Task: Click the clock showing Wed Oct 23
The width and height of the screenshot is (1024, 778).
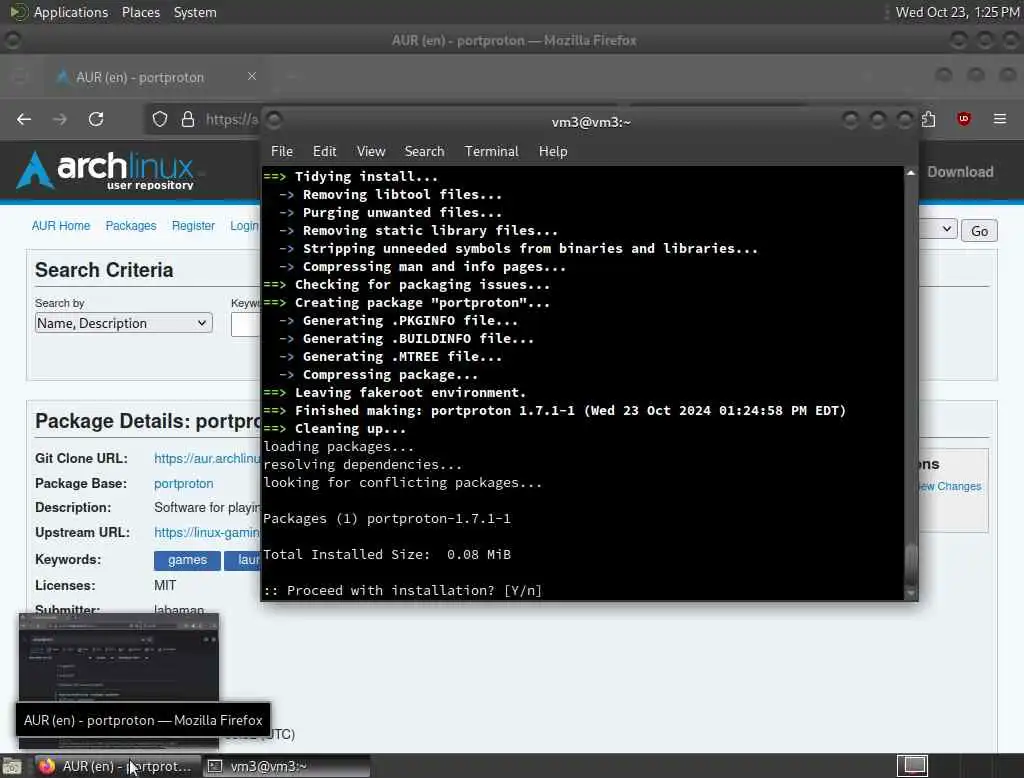Action: point(957,12)
